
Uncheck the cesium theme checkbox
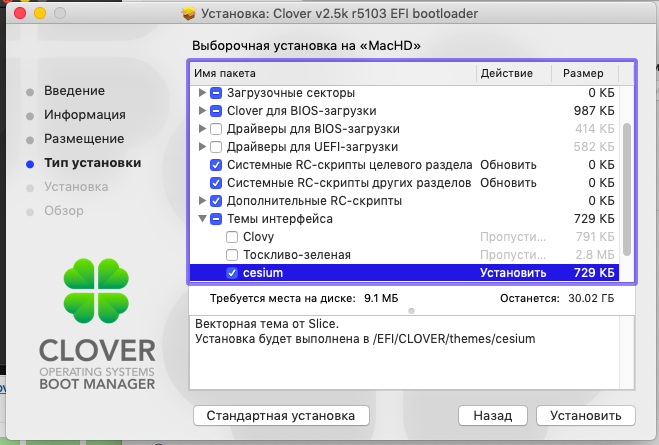coord(232,273)
